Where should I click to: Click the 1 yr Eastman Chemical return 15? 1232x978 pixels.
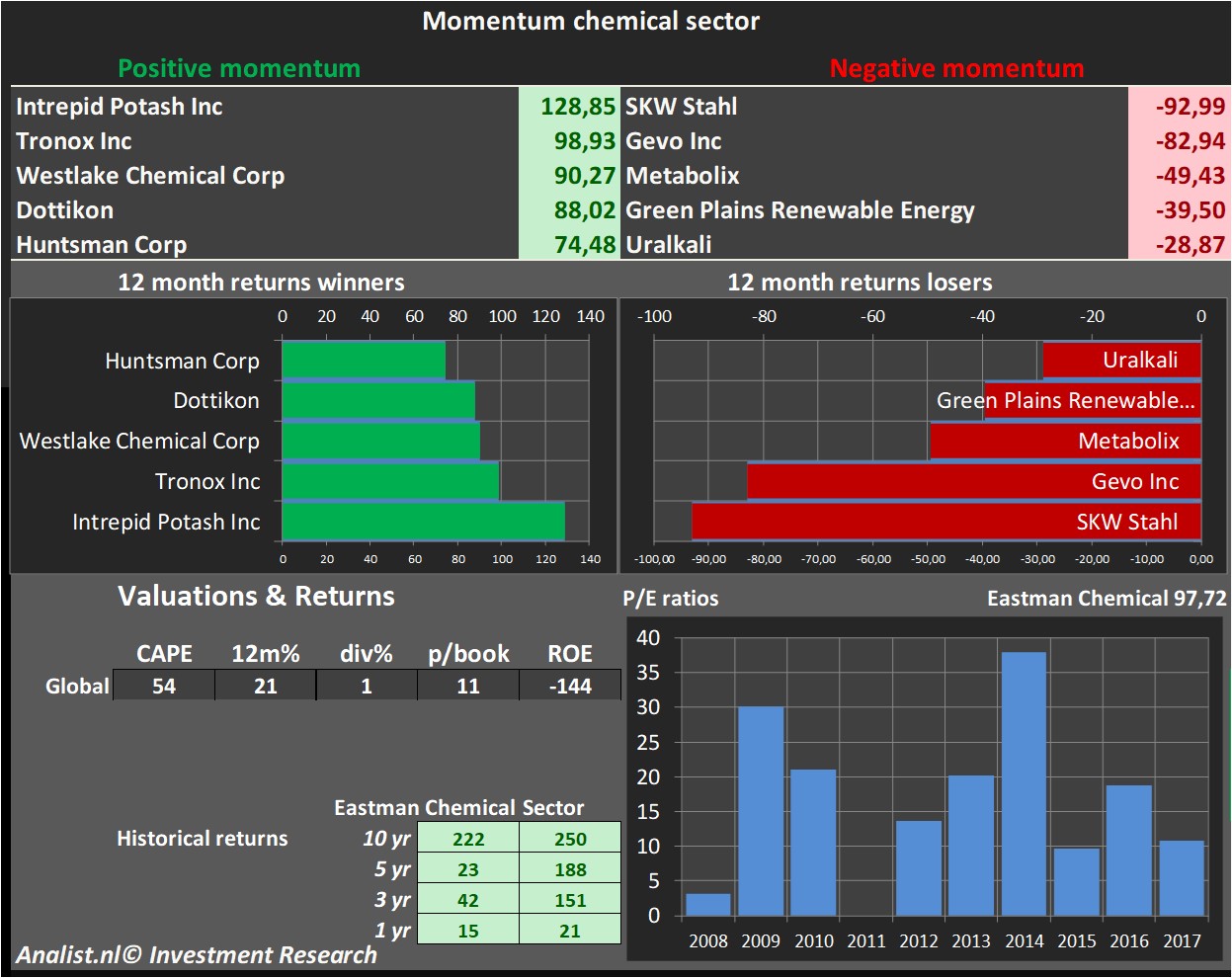point(468,931)
